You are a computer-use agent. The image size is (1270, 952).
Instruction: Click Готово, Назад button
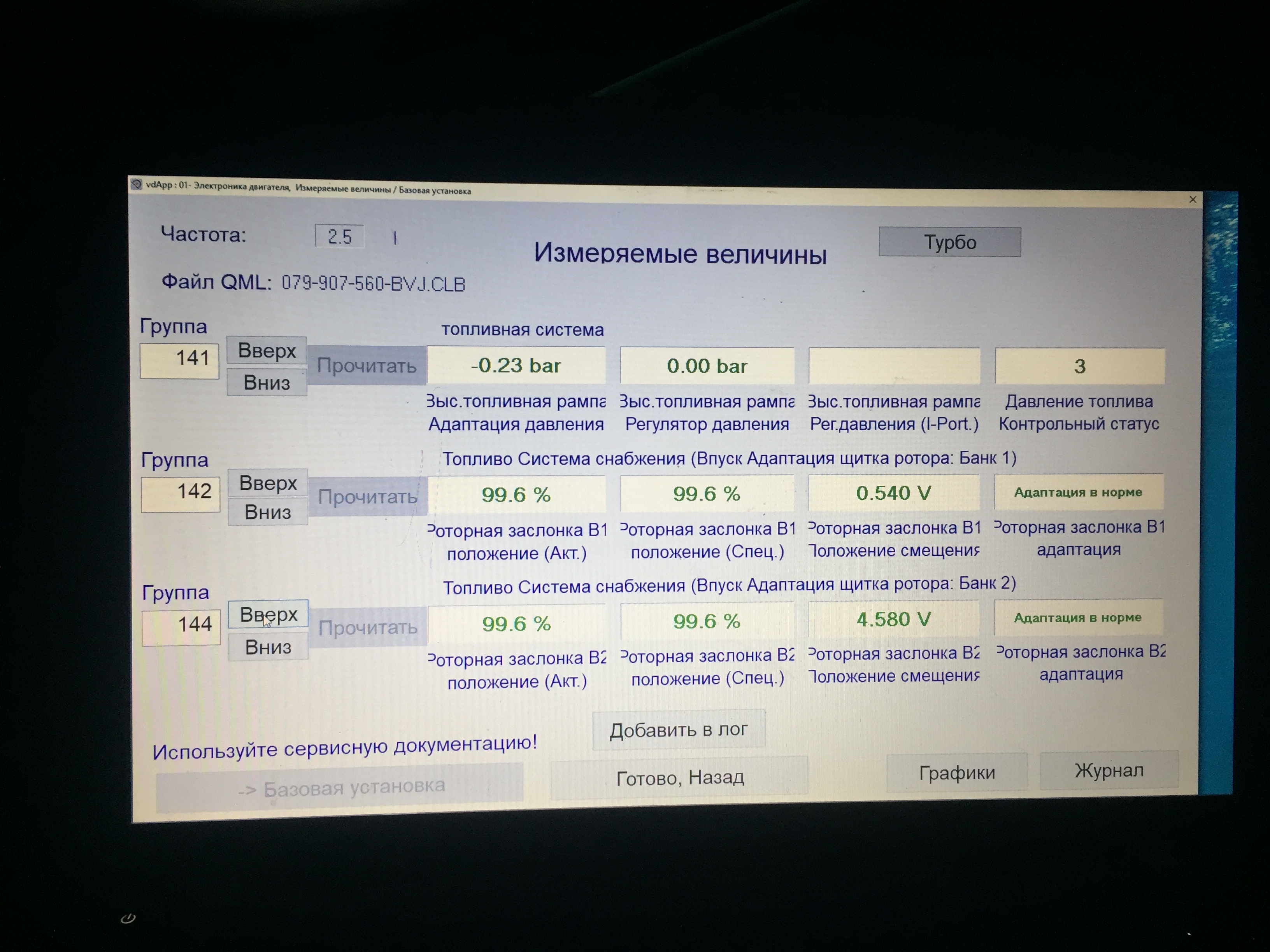pos(679,777)
